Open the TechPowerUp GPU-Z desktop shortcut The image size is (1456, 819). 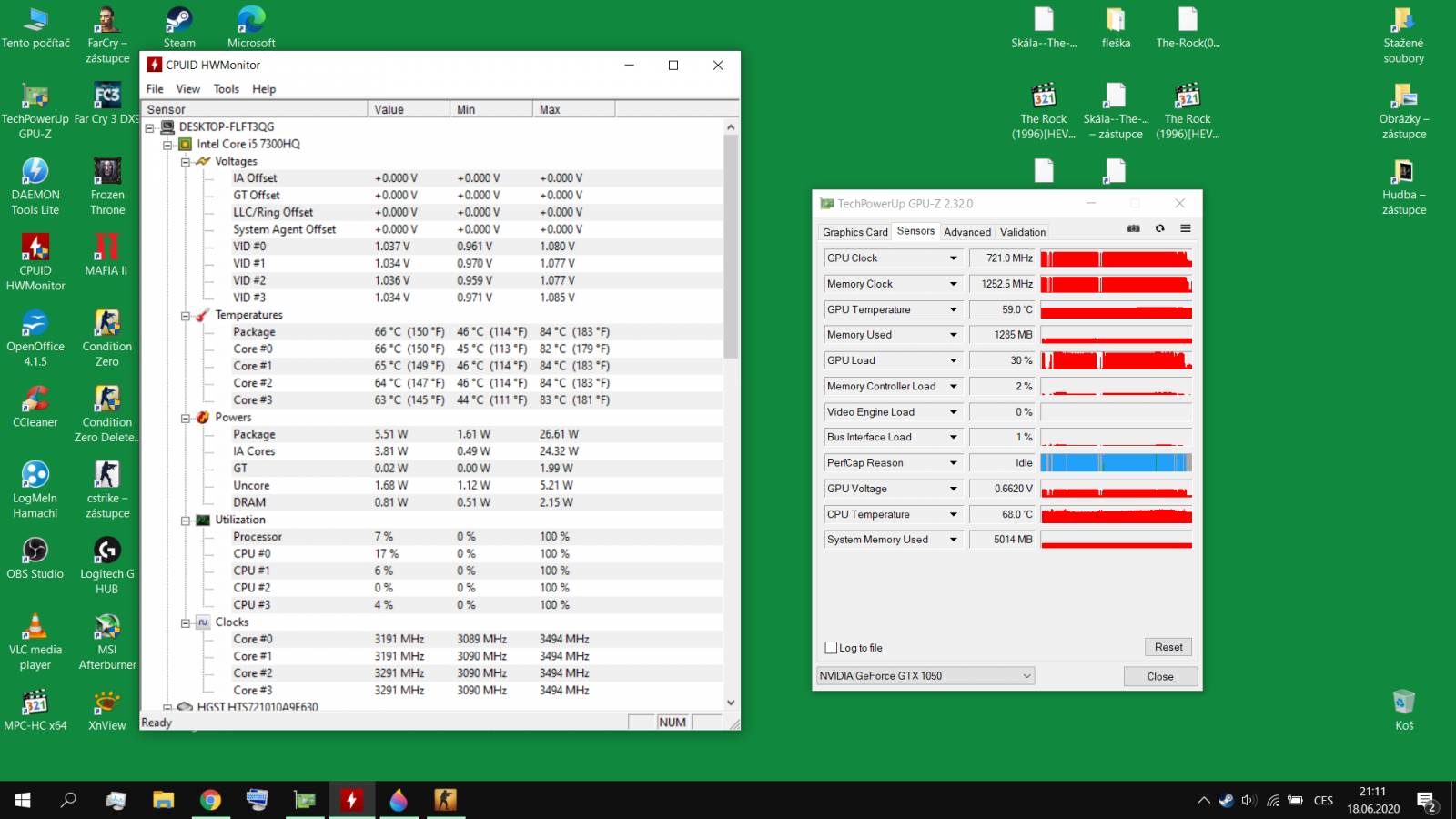pyautogui.click(x=35, y=110)
